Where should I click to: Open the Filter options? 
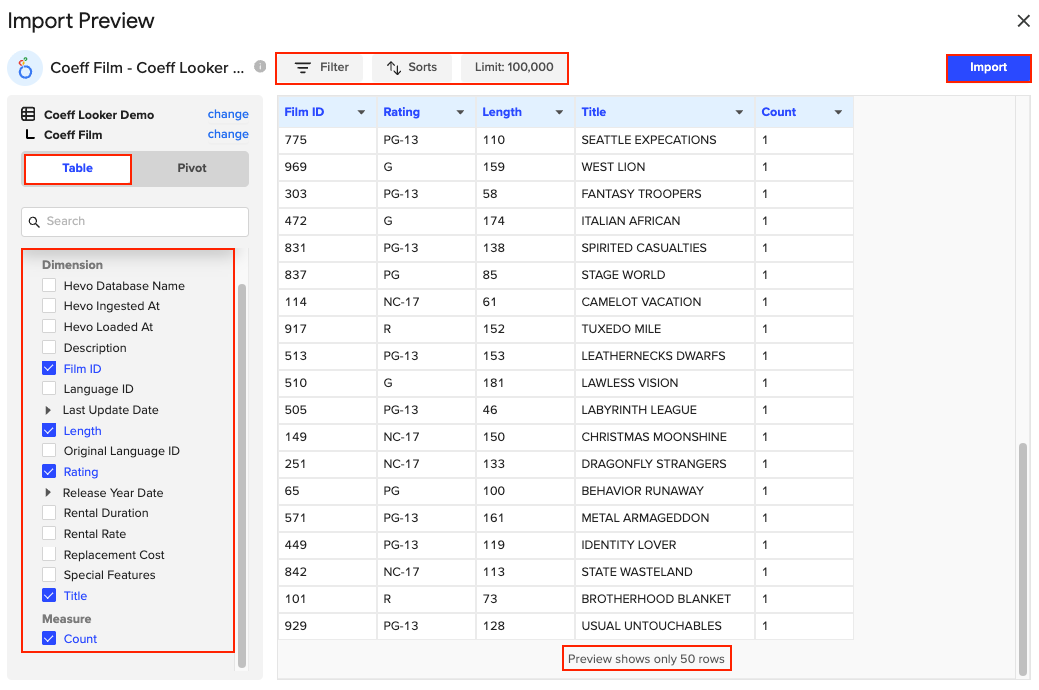(x=321, y=67)
